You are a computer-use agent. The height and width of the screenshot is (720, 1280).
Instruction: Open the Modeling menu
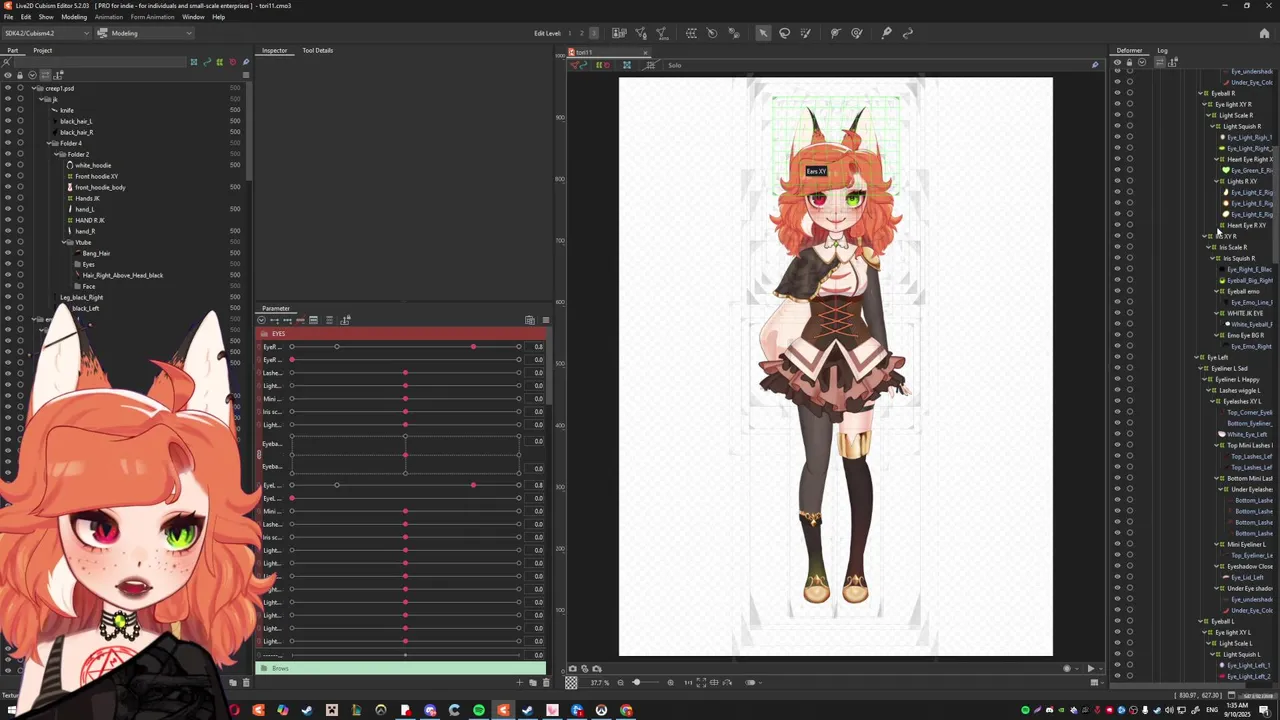coord(74,17)
